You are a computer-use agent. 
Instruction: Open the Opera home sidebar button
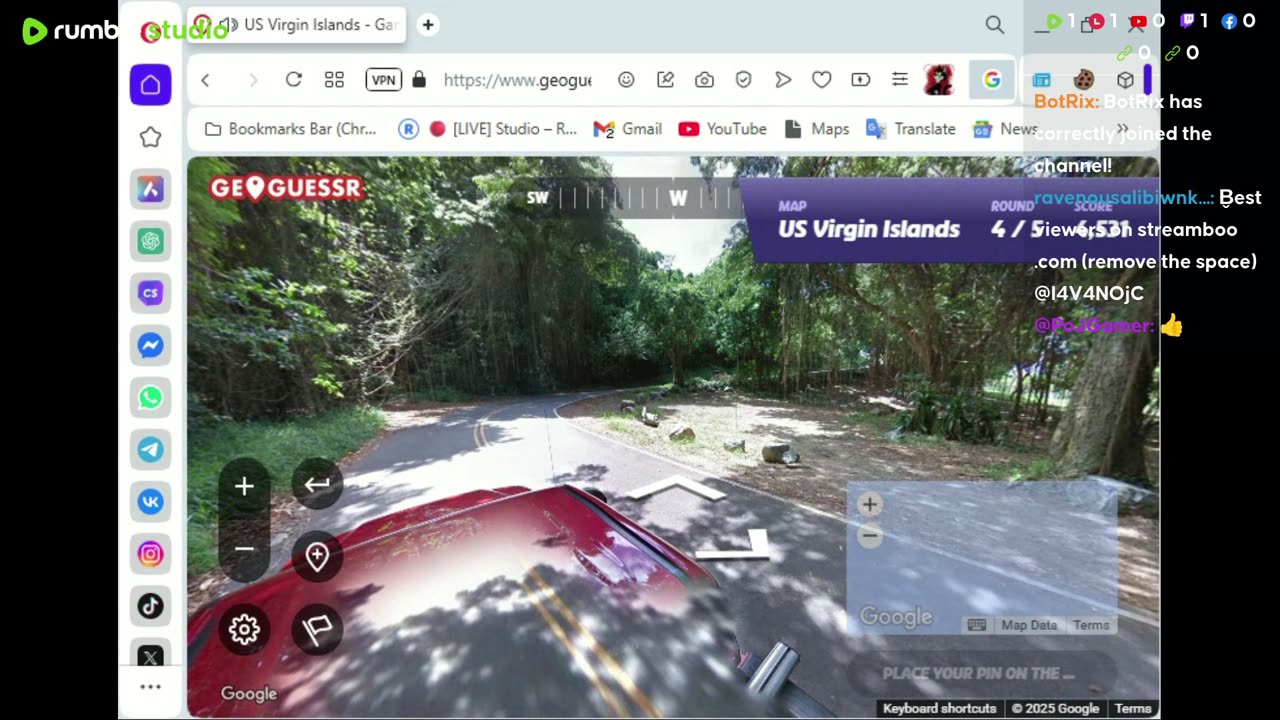(150, 85)
